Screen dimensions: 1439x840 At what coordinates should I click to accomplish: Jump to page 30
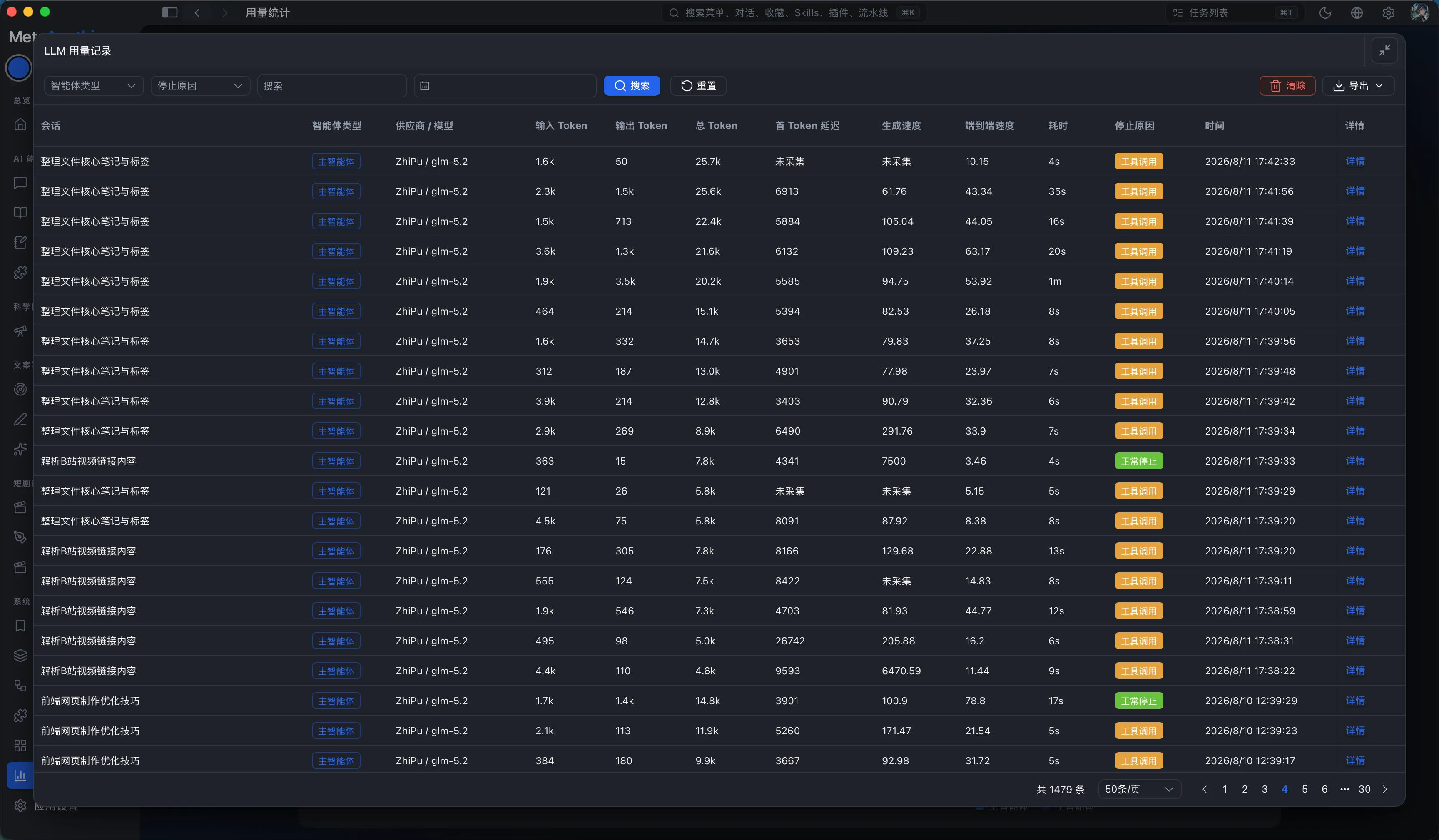pos(1364,789)
